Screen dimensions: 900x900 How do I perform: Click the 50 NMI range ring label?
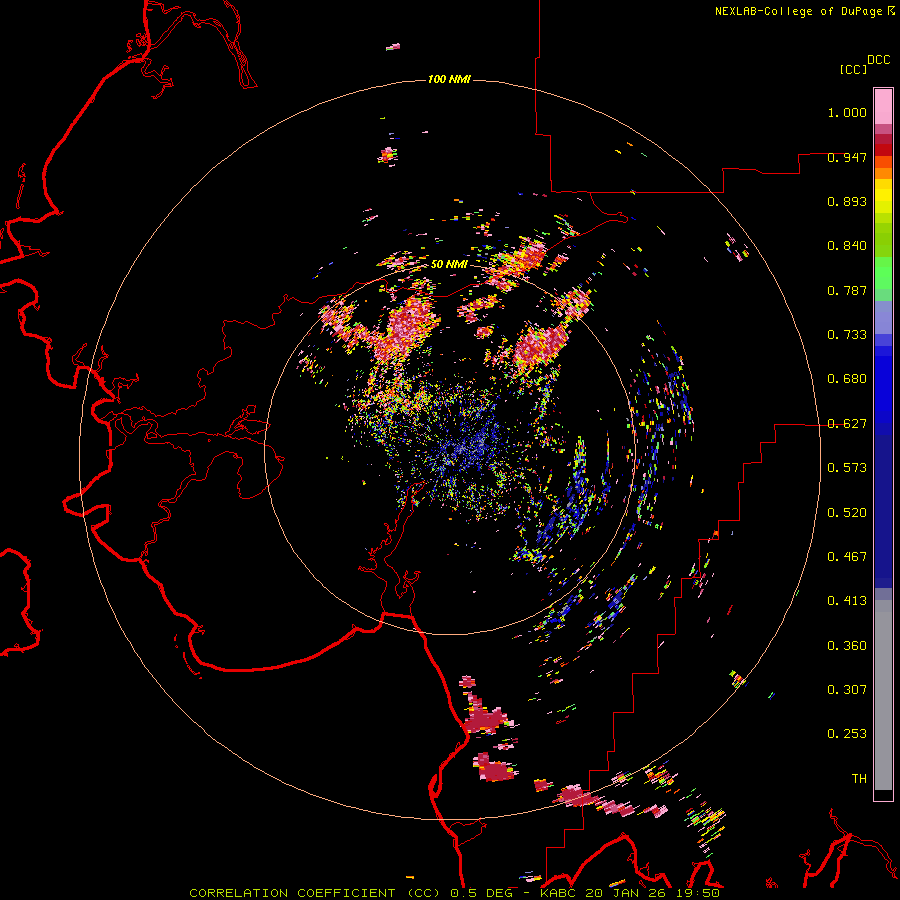[449, 264]
